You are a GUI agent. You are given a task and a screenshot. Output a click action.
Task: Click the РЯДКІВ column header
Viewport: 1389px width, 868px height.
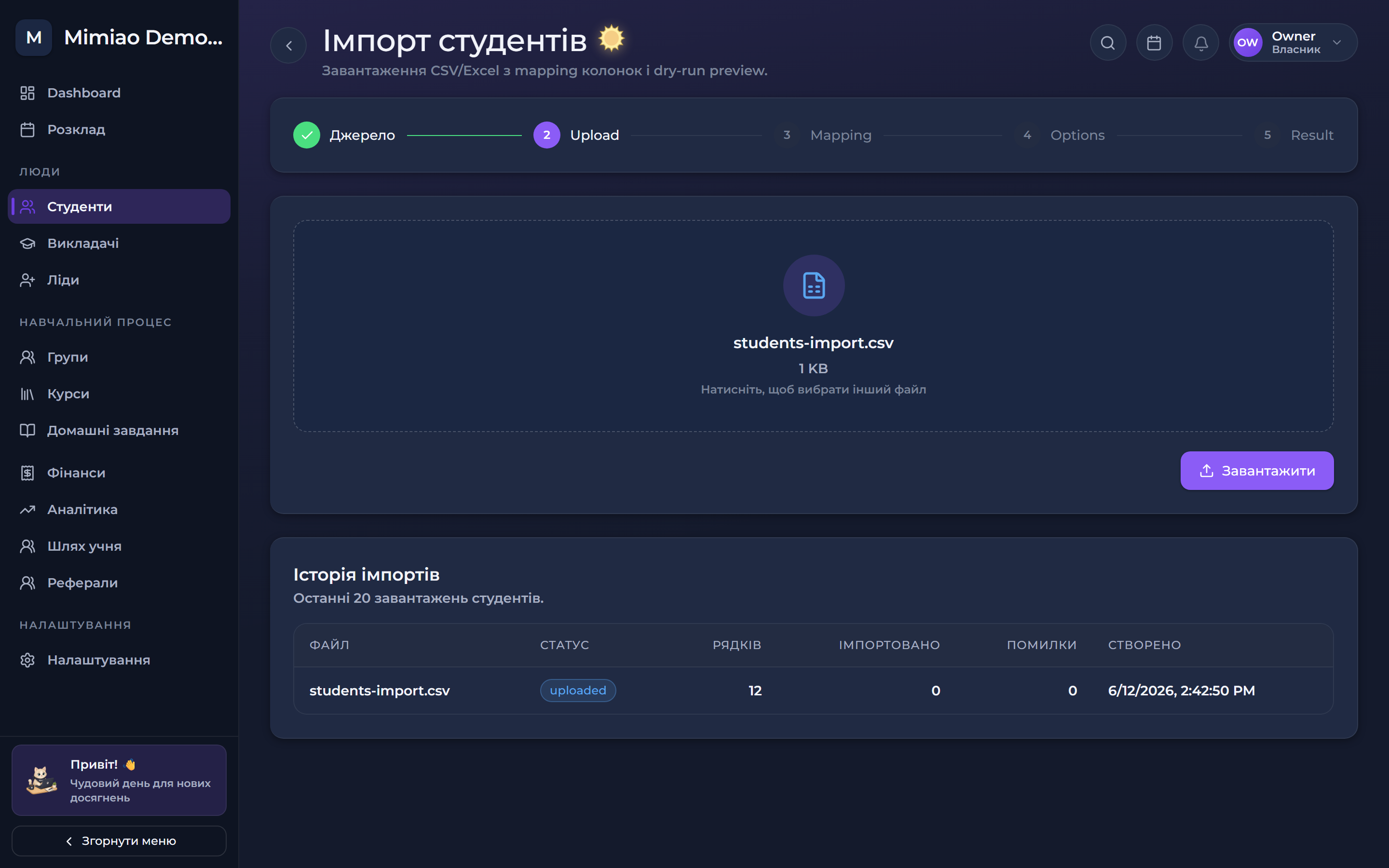[737, 645]
